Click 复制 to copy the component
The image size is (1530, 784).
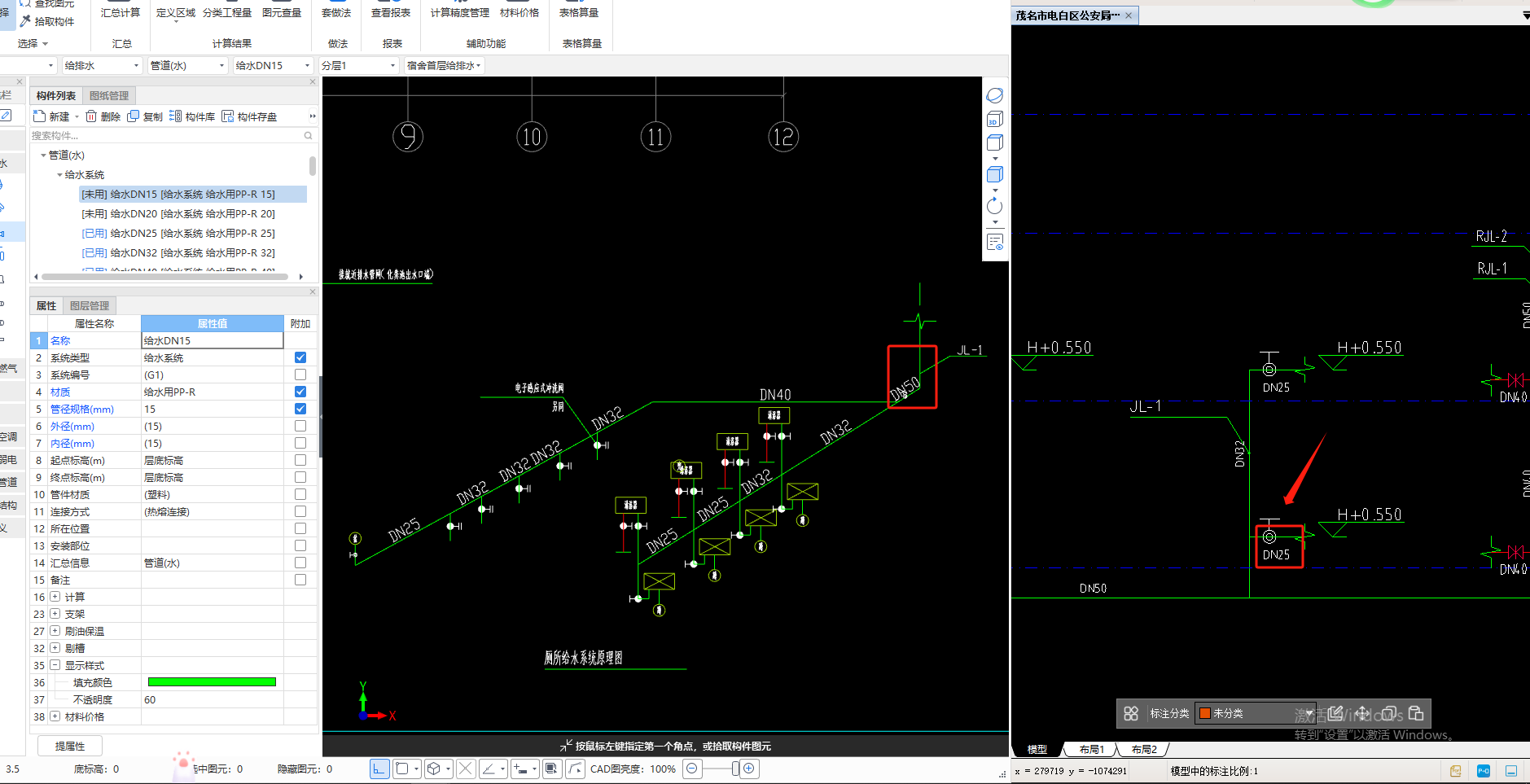click(146, 116)
